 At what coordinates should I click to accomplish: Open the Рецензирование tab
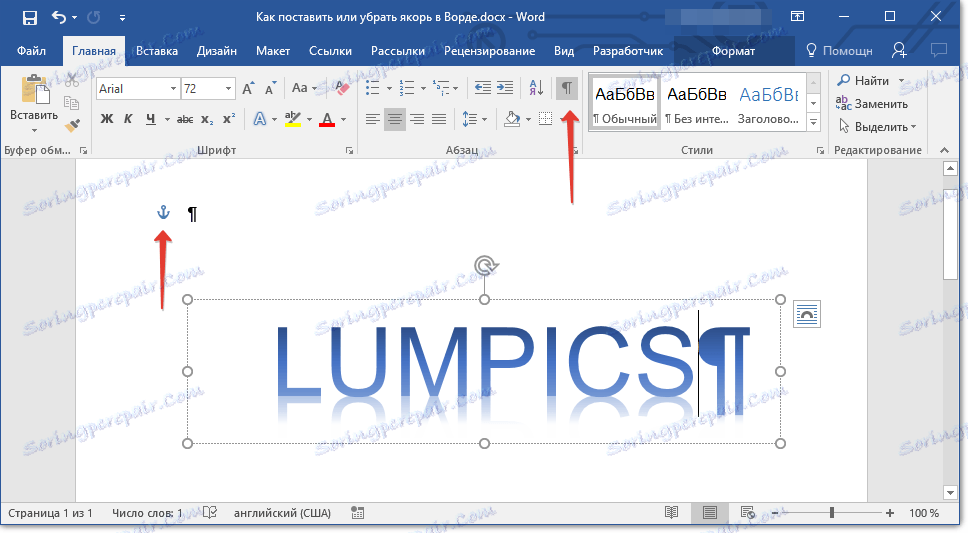coord(490,51)
